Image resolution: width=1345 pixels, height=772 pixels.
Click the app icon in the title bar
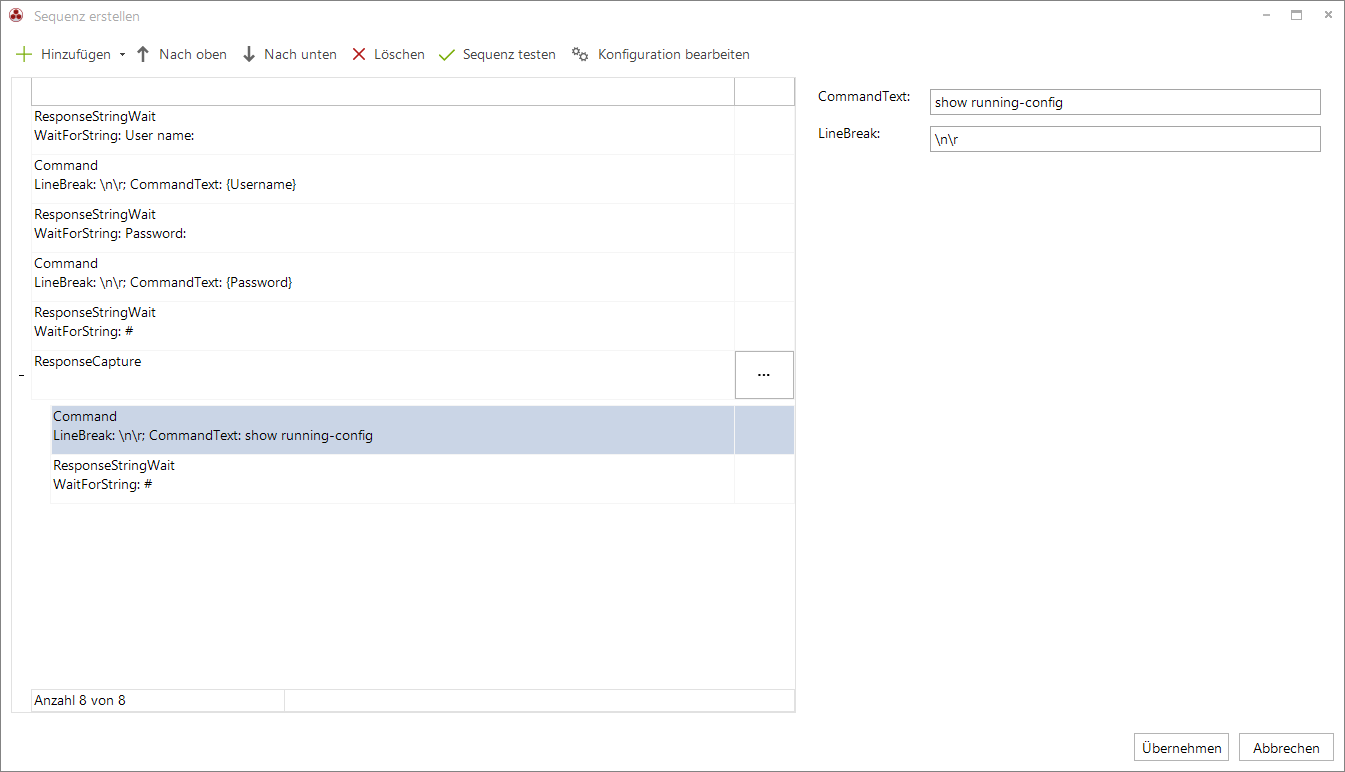[x=16, y=16]
